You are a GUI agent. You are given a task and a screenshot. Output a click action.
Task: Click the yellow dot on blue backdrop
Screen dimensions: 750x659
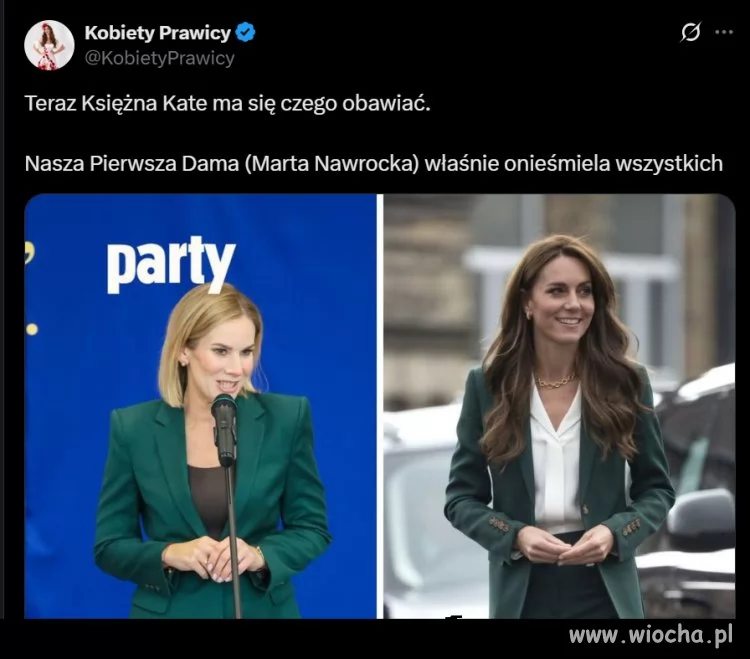pos(32,329)
